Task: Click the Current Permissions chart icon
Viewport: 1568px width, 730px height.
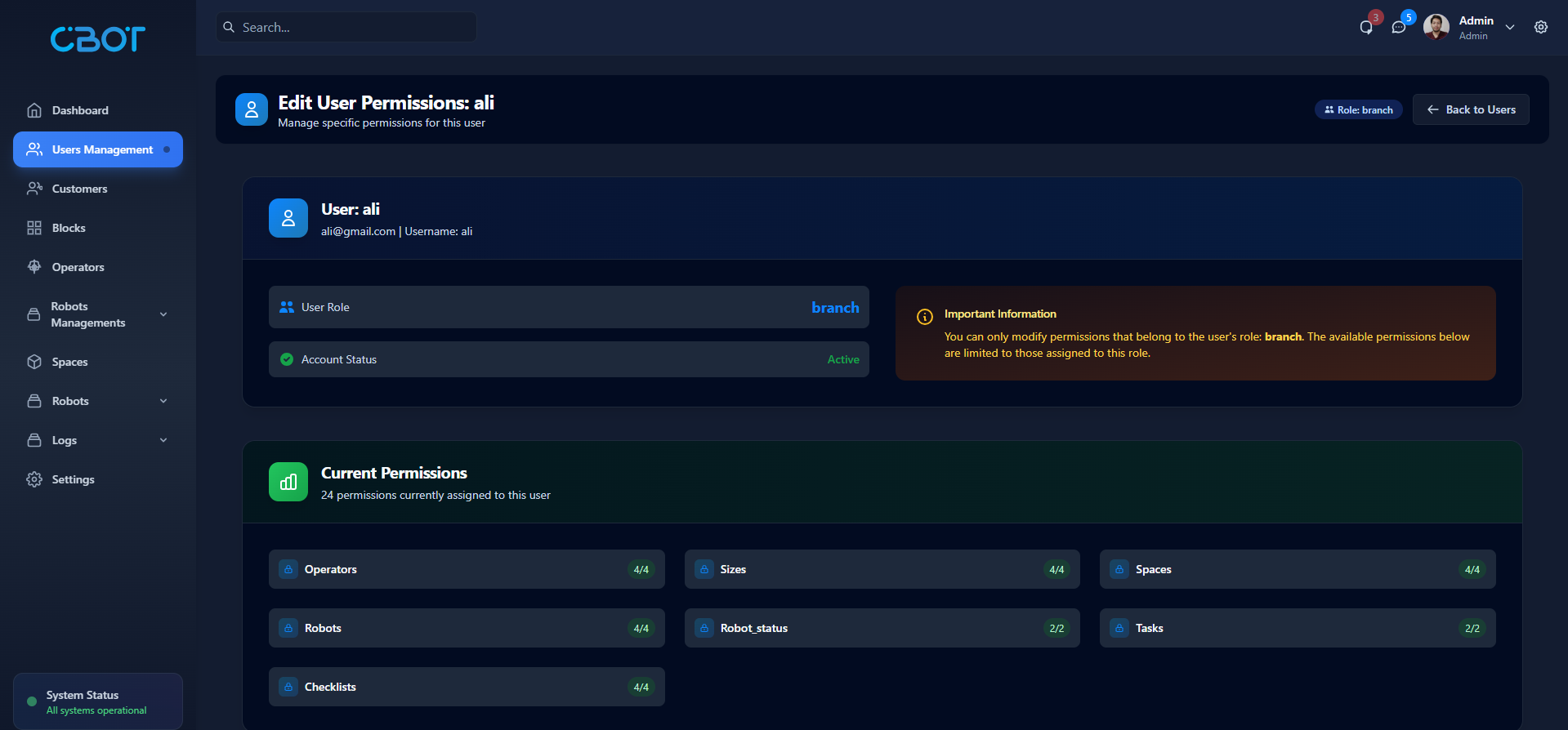Action: pyautogui.click(x=288, y=482)
